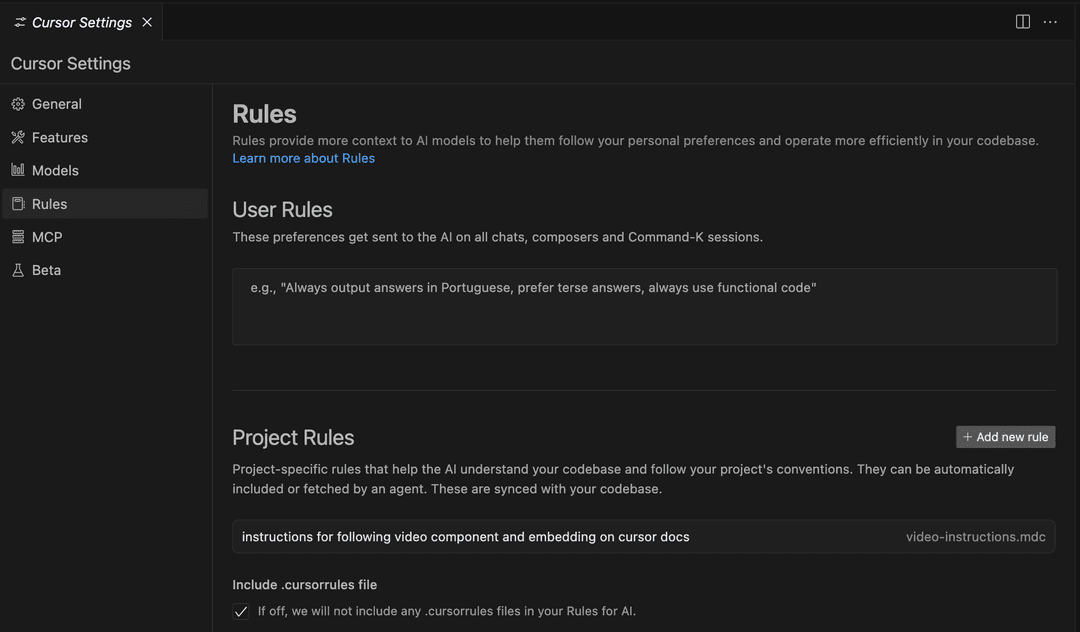1080x632 pixels.
Task: Click the server icon beside MCP
Action: coord(18,237)
